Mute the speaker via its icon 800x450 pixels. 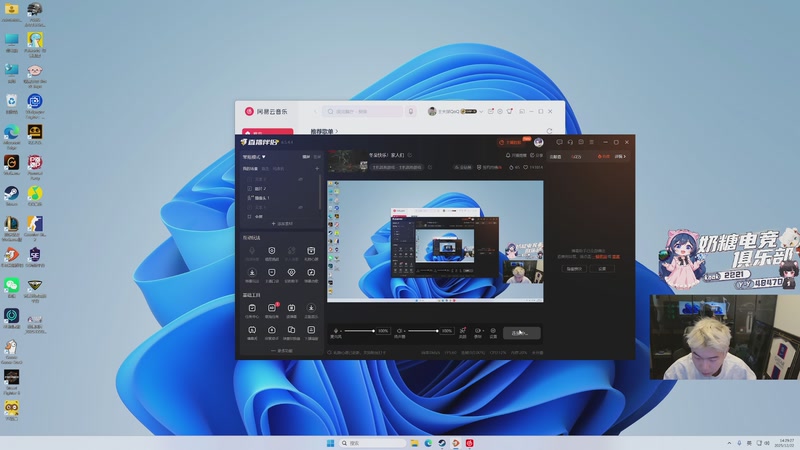point(399,331)
